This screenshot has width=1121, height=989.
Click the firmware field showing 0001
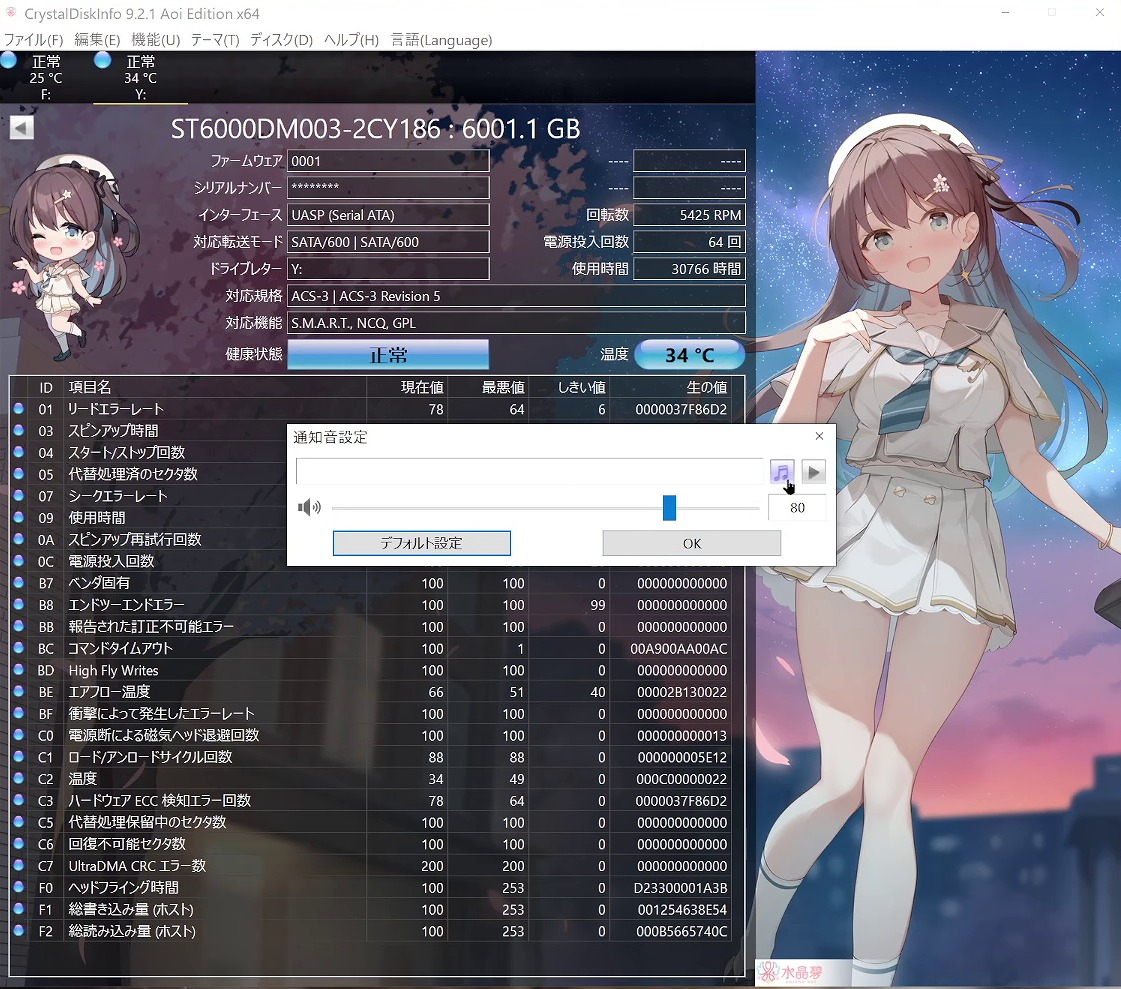(x=388, y=161)
